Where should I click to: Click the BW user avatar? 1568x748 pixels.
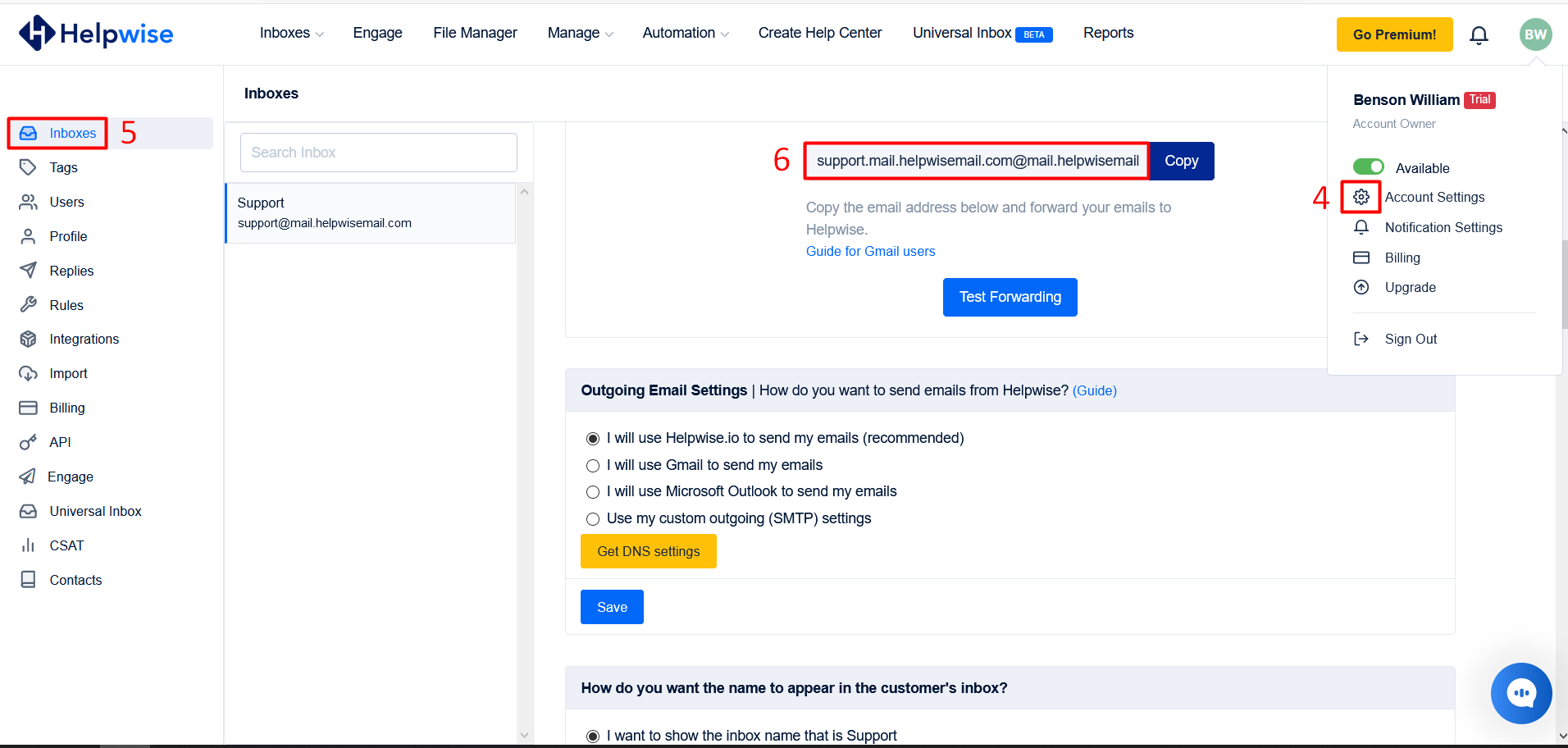coord(1535,34)
